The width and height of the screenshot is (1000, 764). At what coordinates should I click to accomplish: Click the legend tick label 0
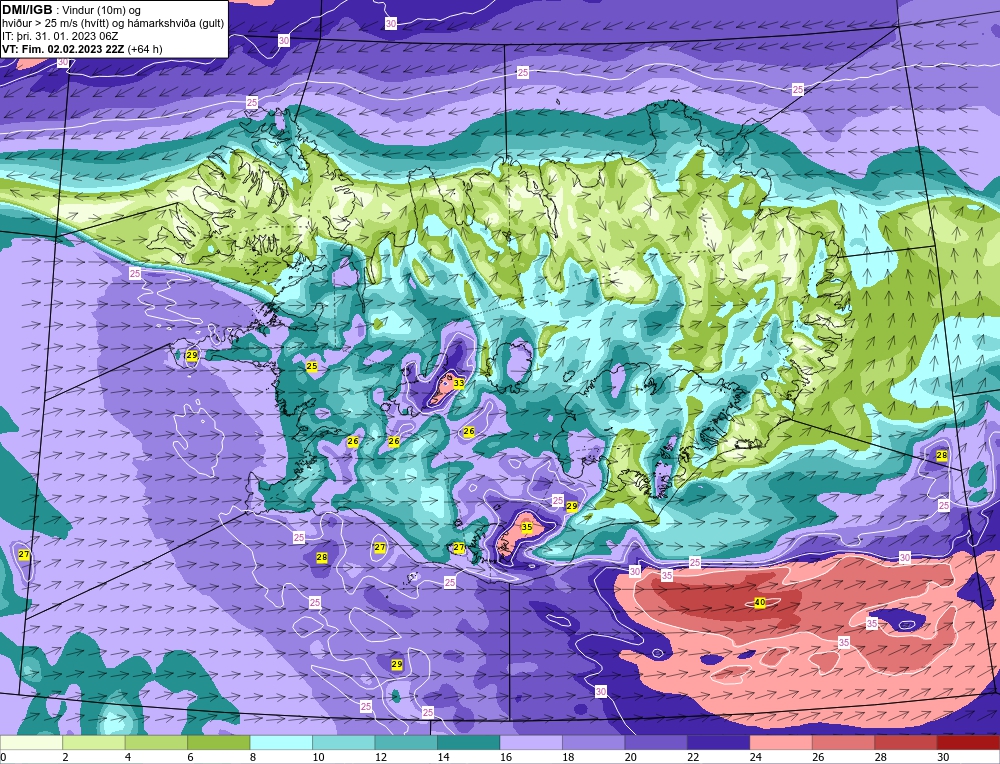click(4, 757)
